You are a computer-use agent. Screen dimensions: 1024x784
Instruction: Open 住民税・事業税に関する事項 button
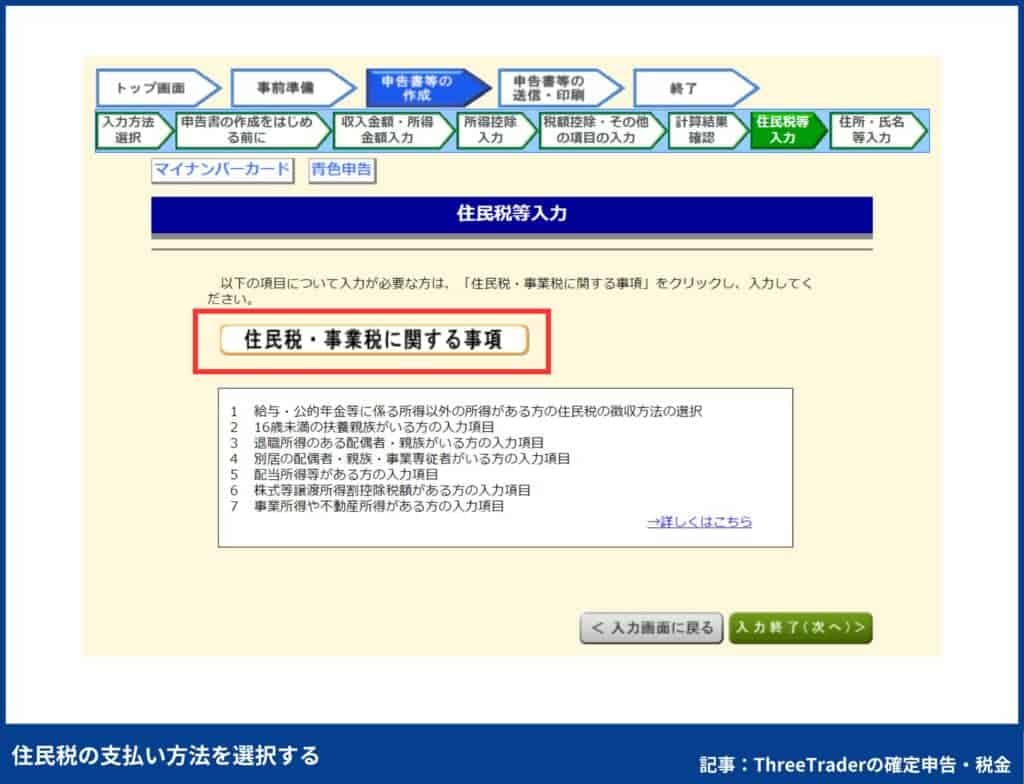coord(374,340)
